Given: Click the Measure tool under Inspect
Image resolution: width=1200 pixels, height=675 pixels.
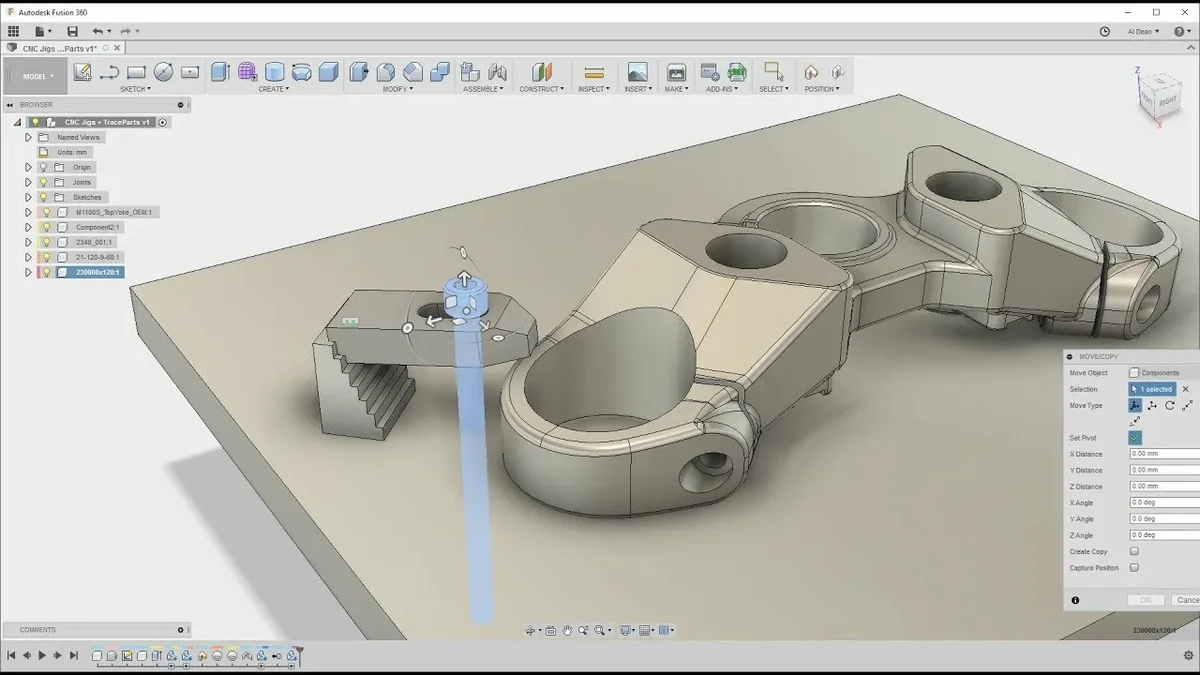Looking at the screenshot, I should pos(594,72).
